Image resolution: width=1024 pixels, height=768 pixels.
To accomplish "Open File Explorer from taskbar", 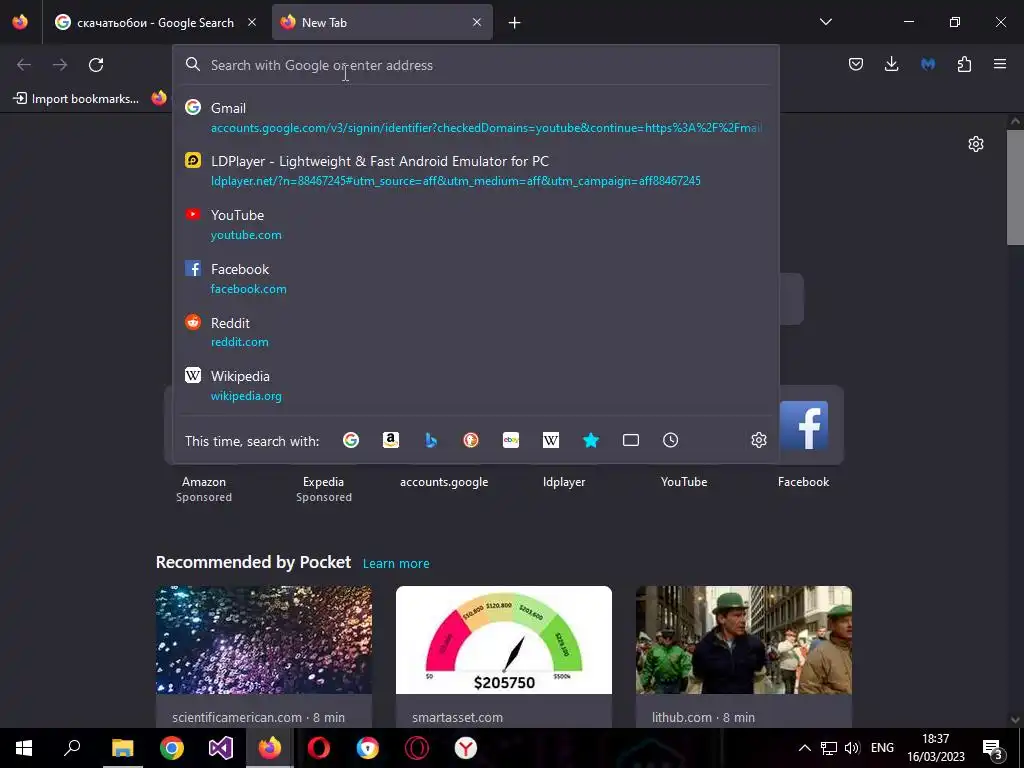I will pos(122,748).
